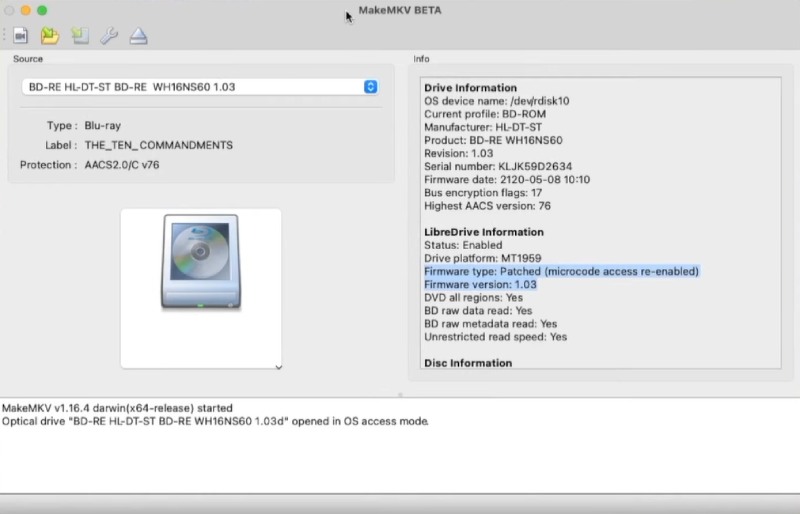This screenshot has width=800, height=514.
Task: Click the Status: Enabled line
Action: (x=463, y=246)
